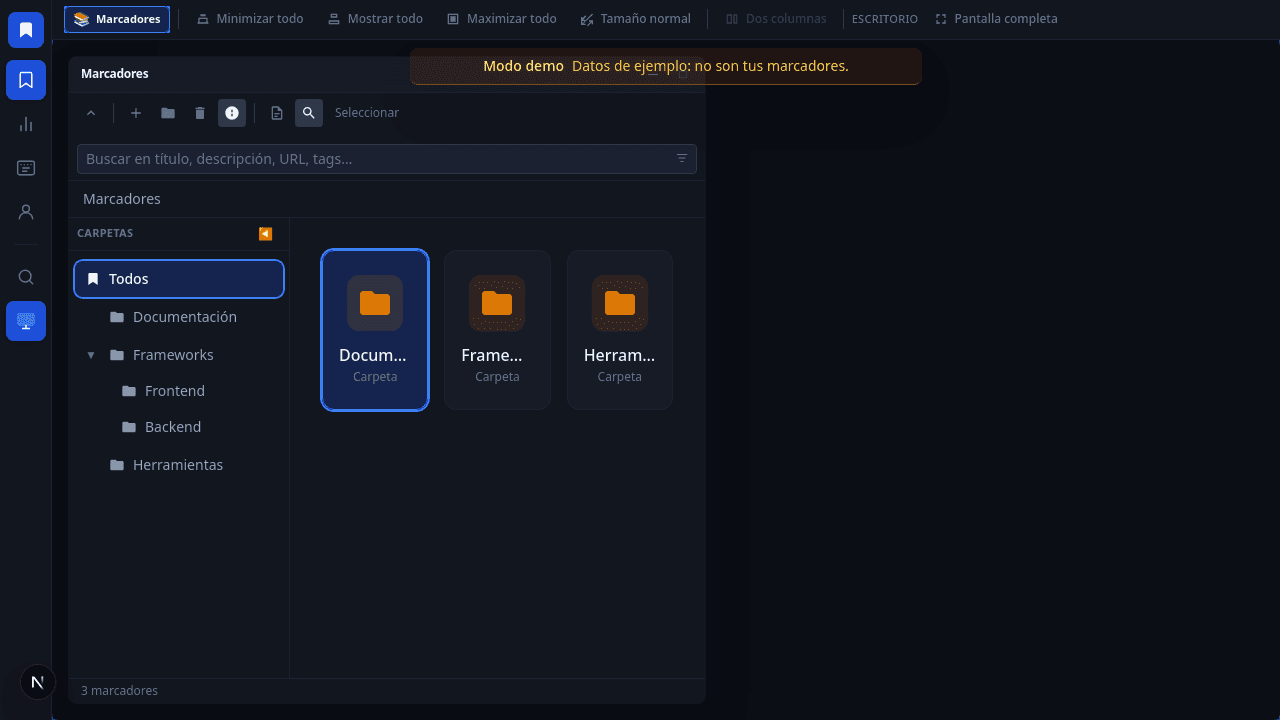Select the Marcadores tab in top bar

[x=117, y=19]
